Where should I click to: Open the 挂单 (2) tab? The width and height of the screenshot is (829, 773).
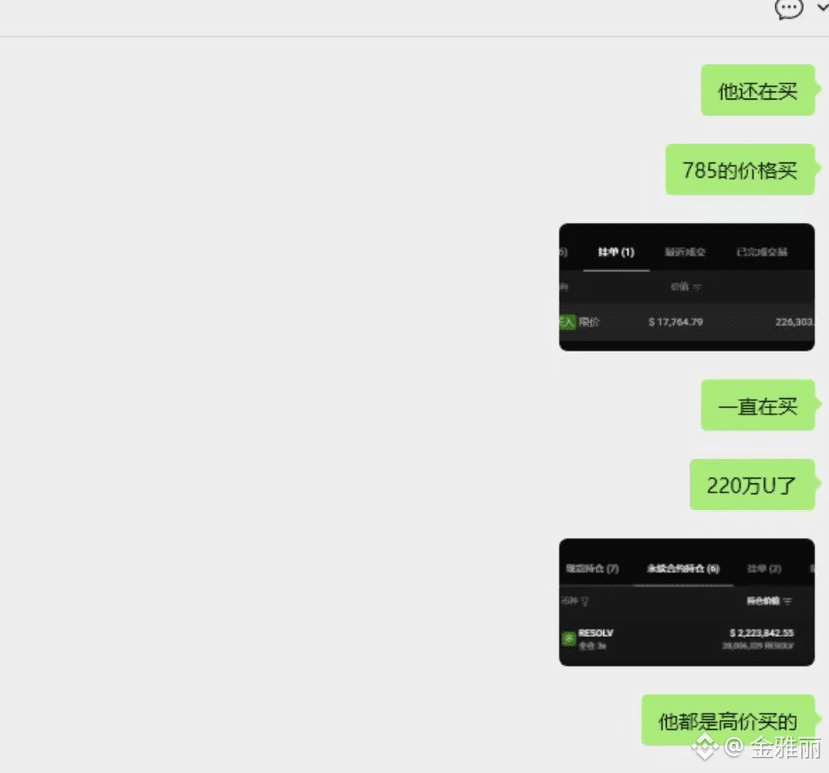pyautogui.click(x=764, y=569)
